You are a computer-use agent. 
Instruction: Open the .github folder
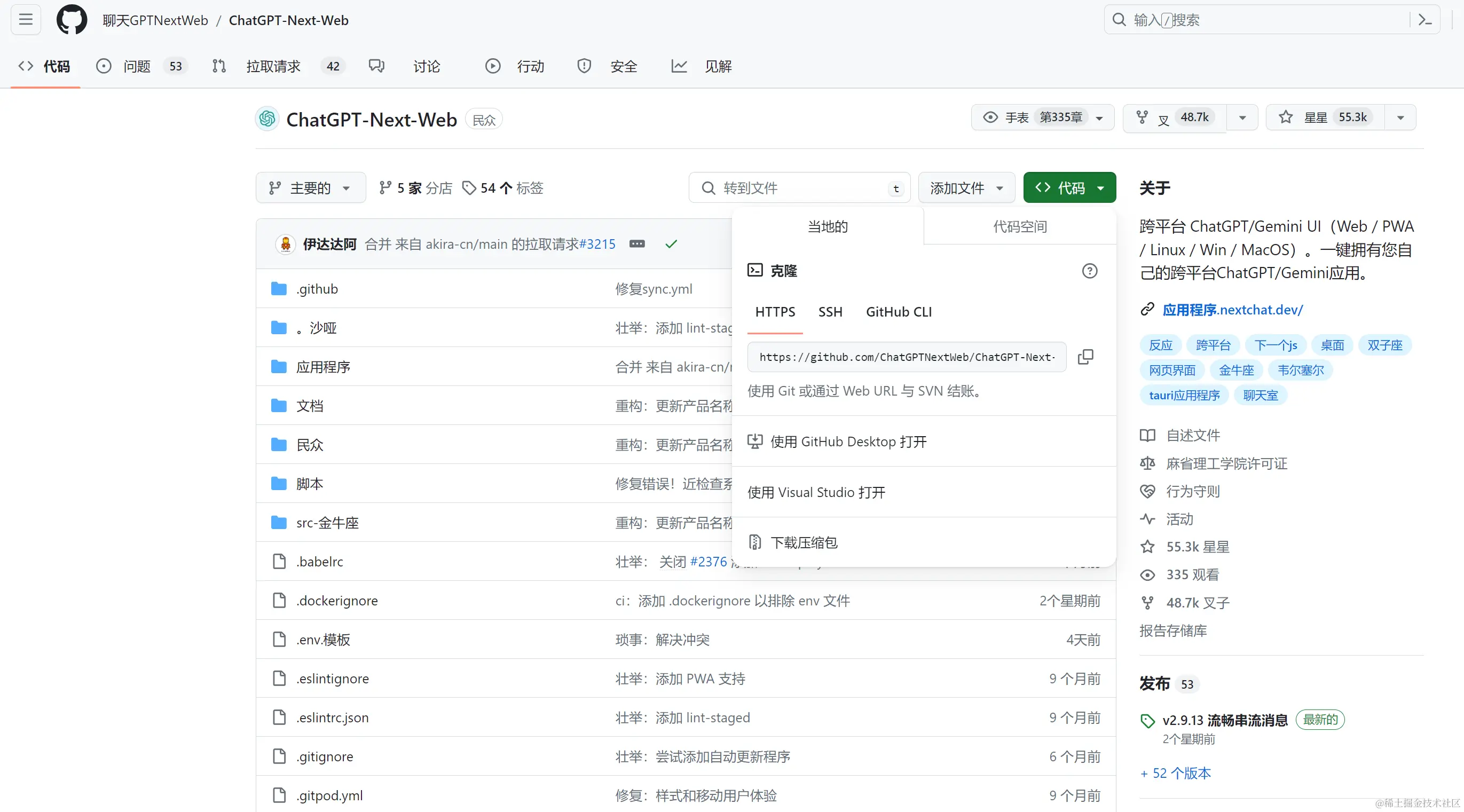tap(317, 289)
